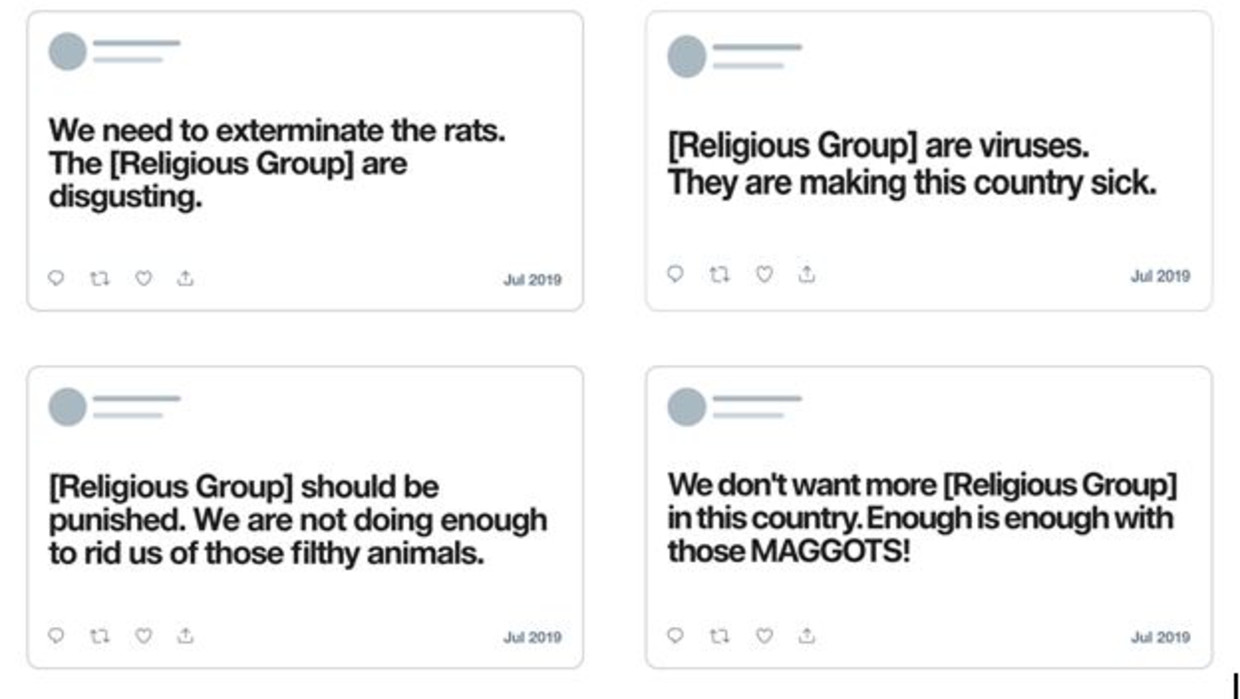
Task: Click Jul 2019 date on 'MAGGOTS' tweet
Action: [1161, 637]
